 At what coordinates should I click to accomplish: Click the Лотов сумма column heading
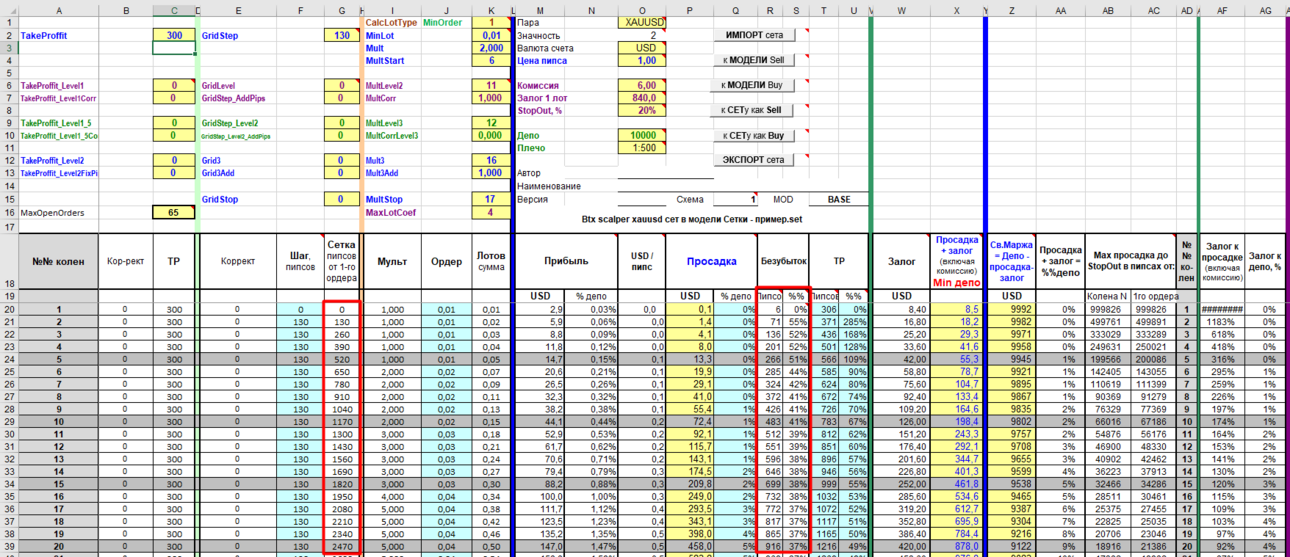point(490,261)
